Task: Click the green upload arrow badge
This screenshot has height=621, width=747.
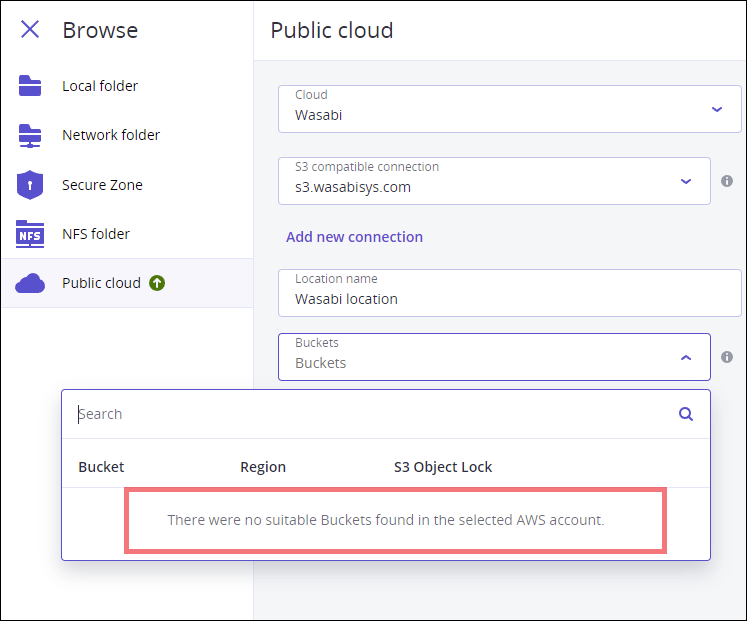Action: tap(157, 283)
